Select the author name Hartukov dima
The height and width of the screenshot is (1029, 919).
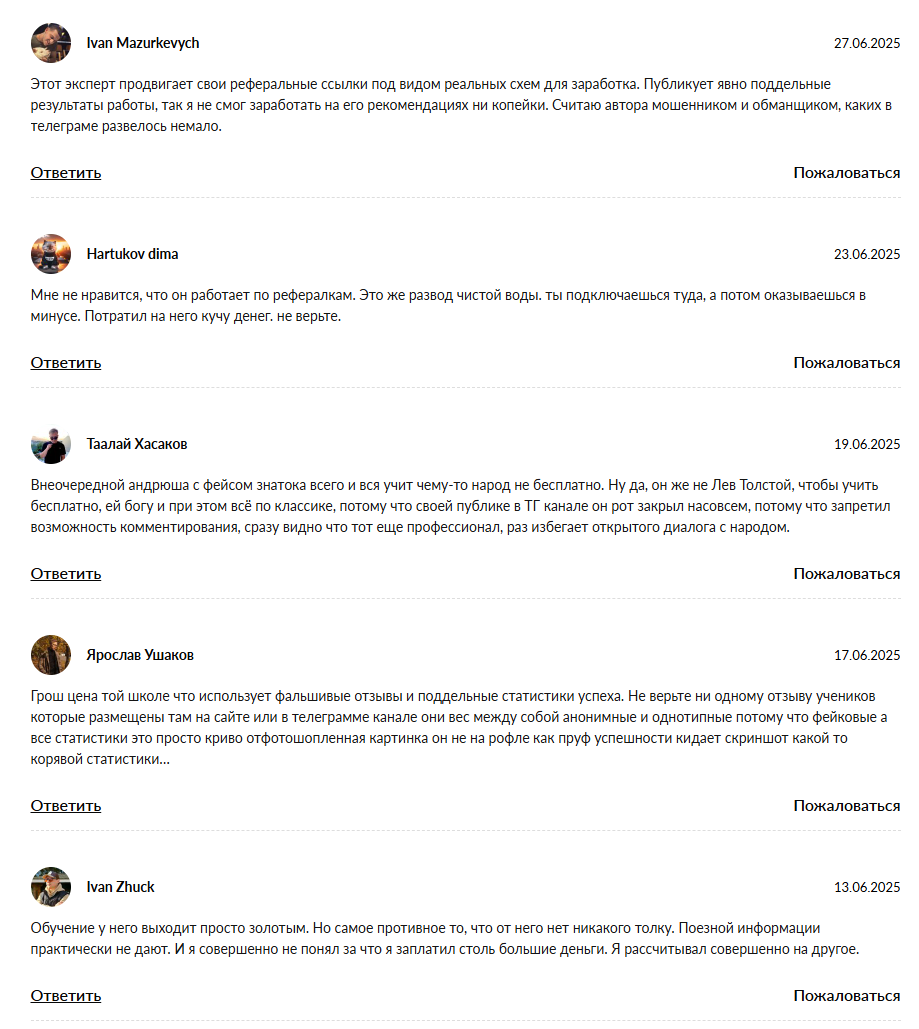click(x=133, y=254)
